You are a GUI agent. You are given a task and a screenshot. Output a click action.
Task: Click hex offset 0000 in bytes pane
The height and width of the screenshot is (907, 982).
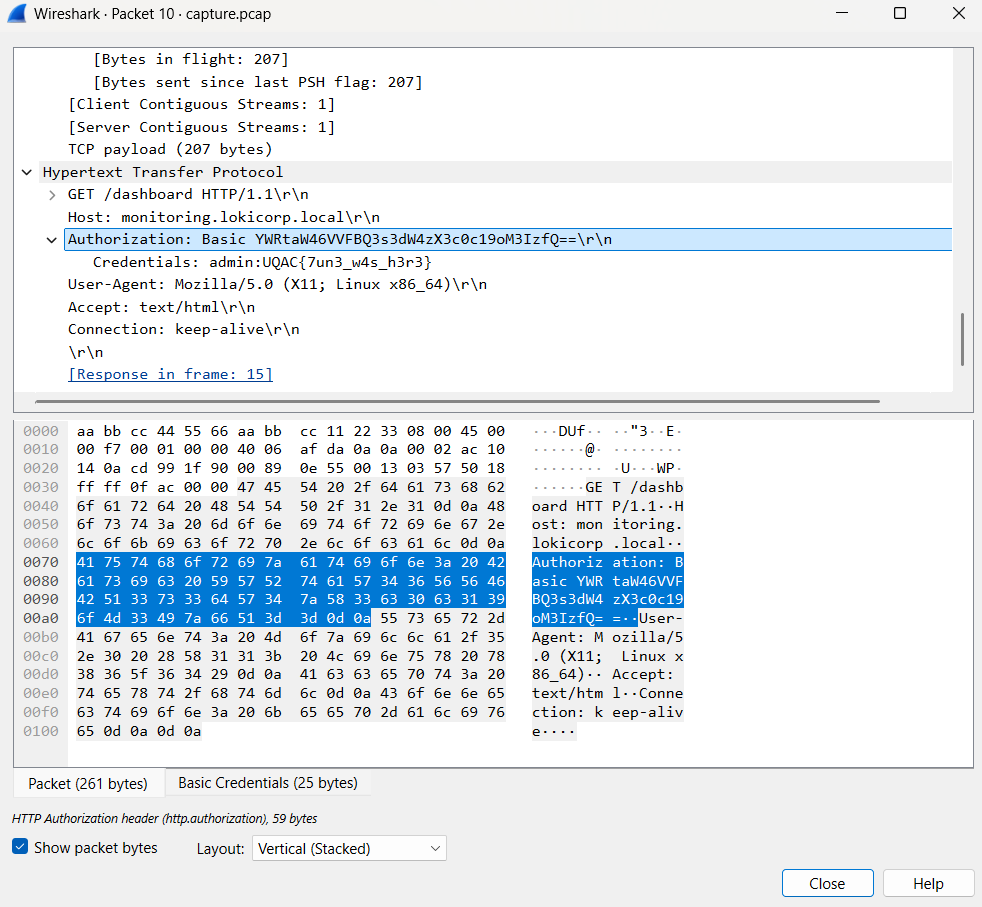tap(41, 431)
